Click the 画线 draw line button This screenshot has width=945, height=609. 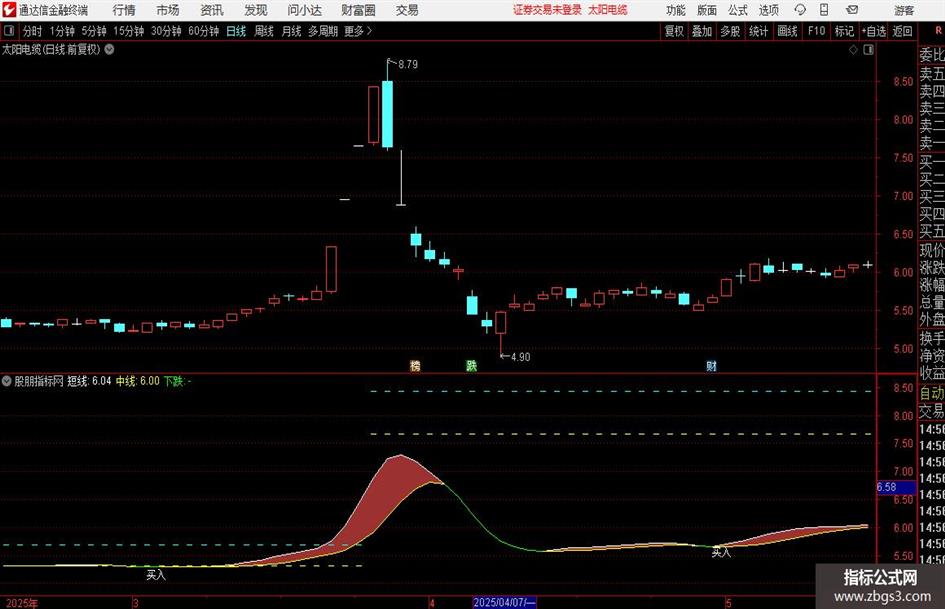tap(787, 31)
